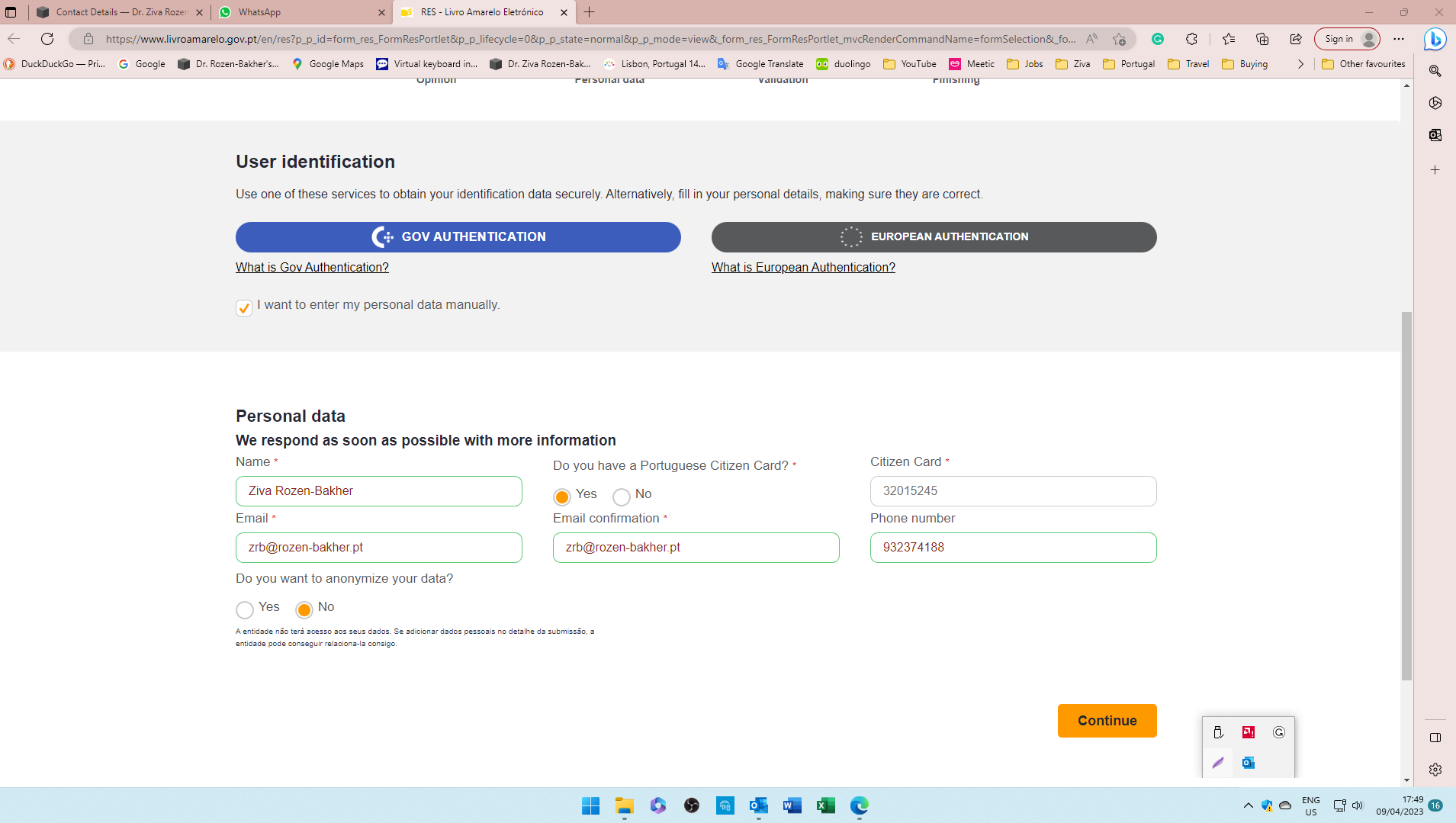Open the Favourites star list icon
1456x823 pixels.
1229,39
